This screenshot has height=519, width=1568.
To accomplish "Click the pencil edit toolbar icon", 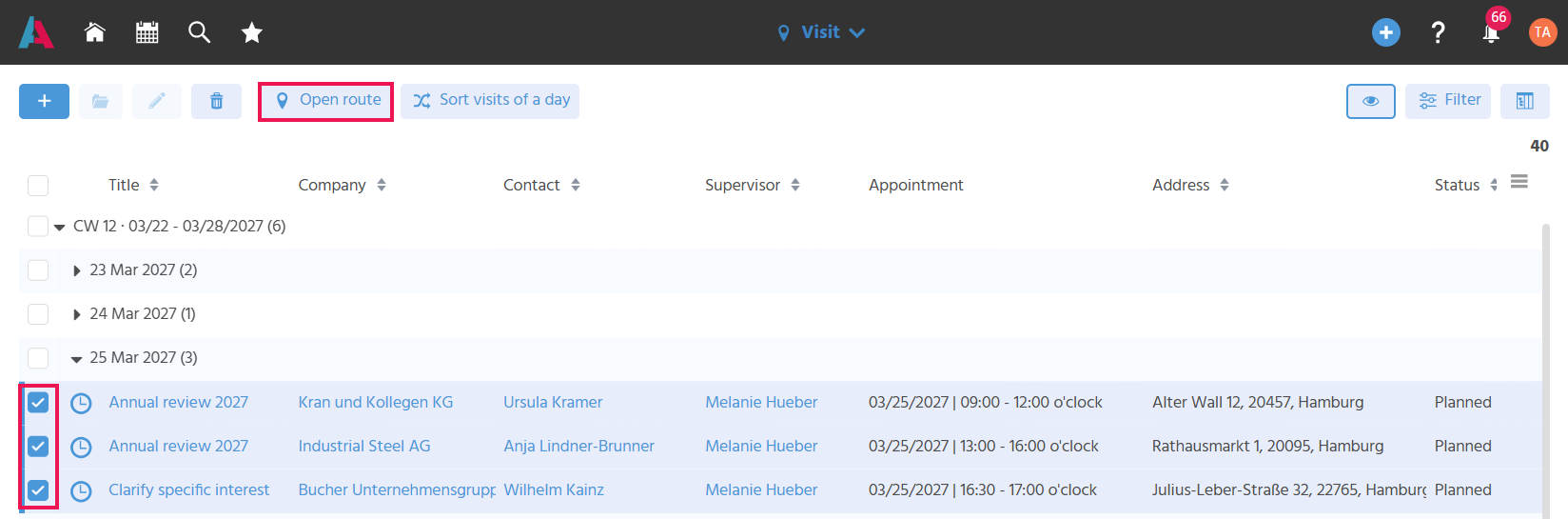I will (x=157, y=101).
